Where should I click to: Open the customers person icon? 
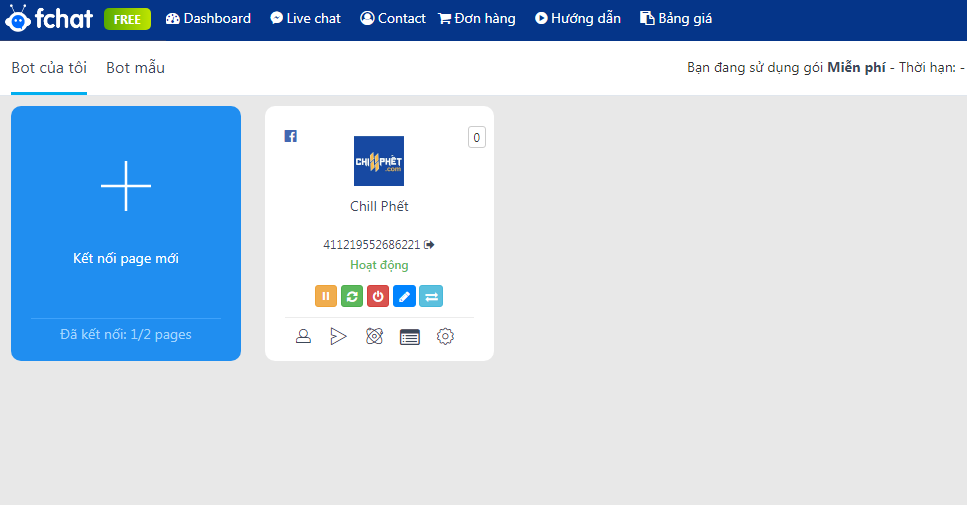click(303, 336)
